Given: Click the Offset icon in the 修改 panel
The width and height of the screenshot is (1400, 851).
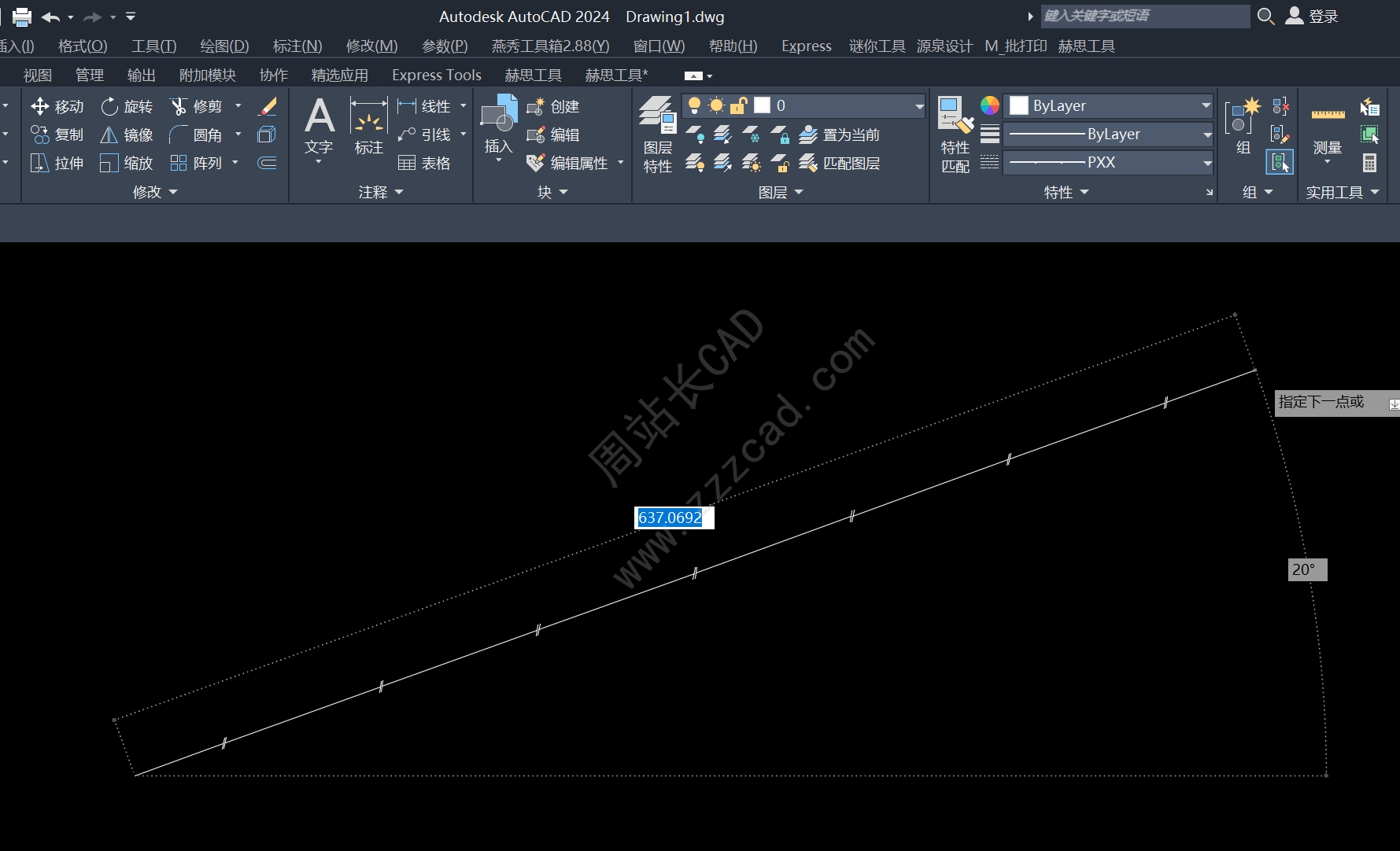Looking at the screenshot, I should (x=267, y=163).
